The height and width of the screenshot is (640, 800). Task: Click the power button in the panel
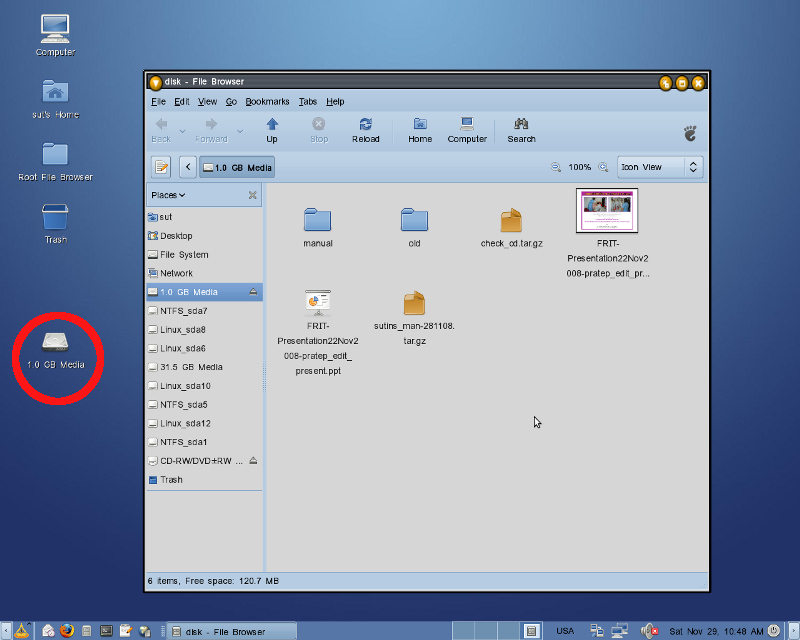(774, 631)
